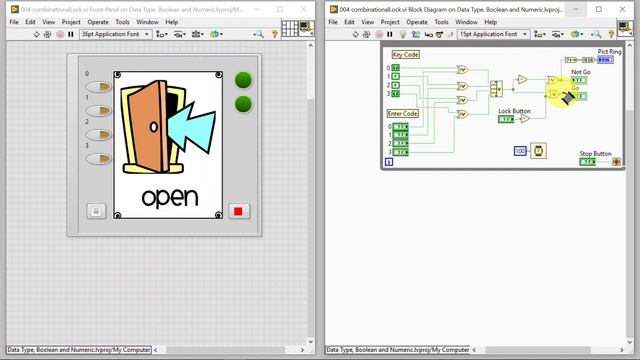Screen dimensions: 640x360
Task: Click the VI icon in Block Diagram corner
Action: (625, 29)
